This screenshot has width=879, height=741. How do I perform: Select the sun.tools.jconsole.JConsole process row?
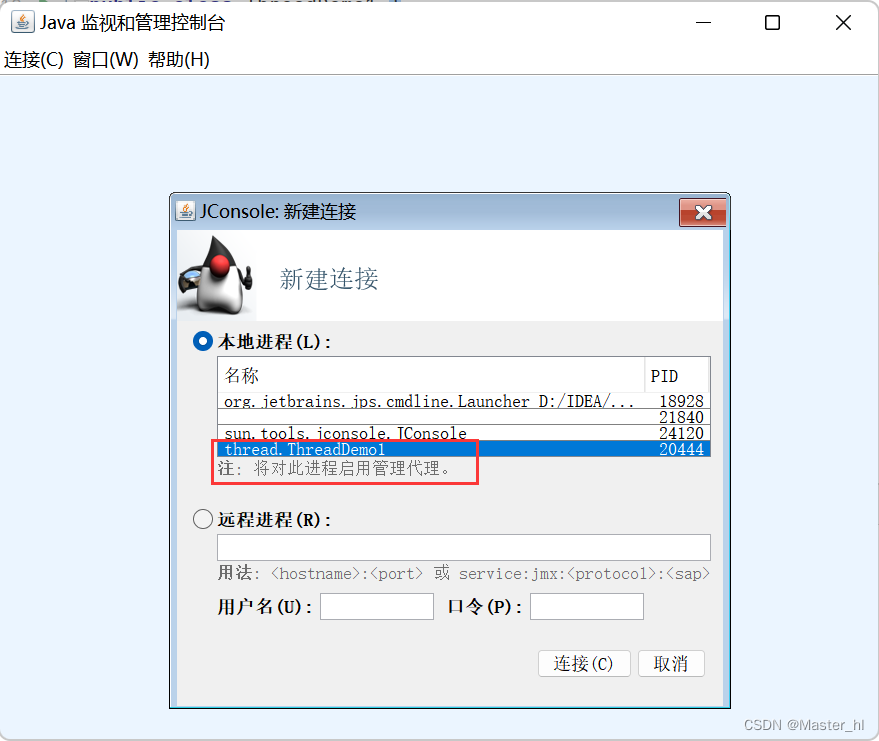tap(464, 433)
